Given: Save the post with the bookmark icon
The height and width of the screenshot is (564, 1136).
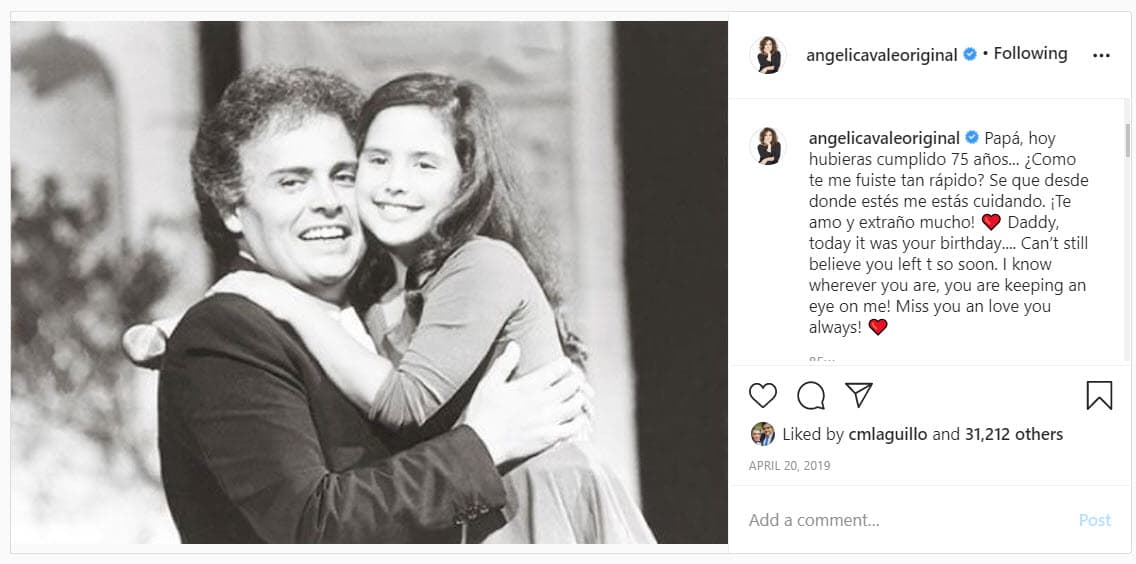Looking at the screenshot, I should tap(1099, 395).
